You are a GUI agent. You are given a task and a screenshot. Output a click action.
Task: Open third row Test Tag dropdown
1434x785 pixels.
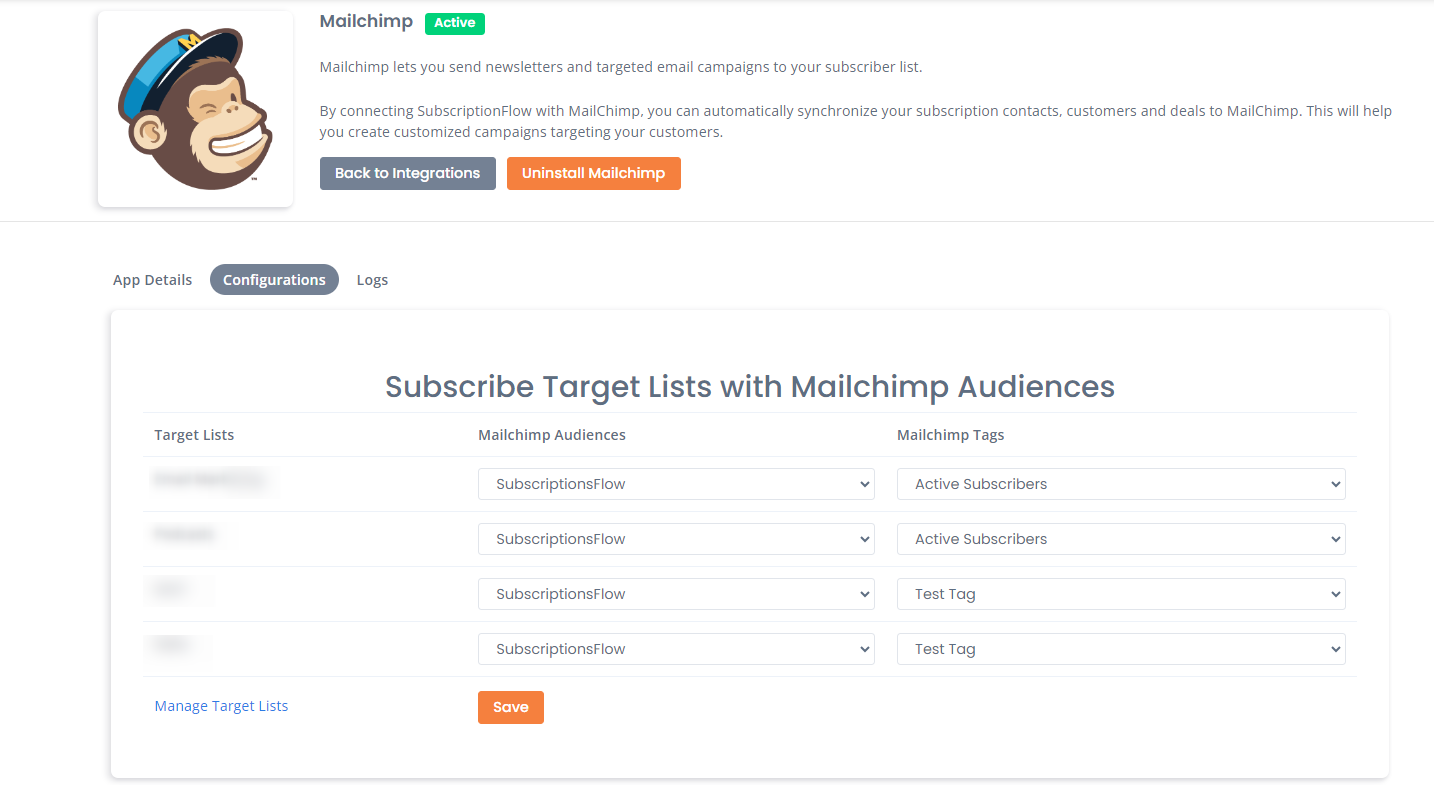(1121, 594)
